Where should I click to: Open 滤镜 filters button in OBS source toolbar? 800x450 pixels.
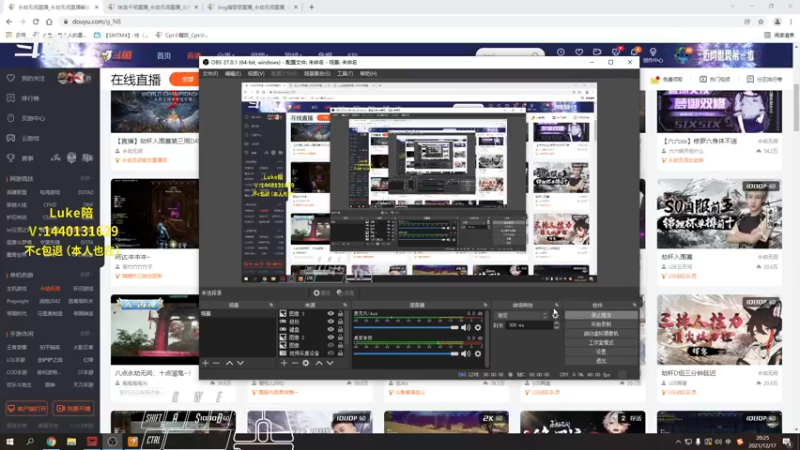[x=345, y=293]
